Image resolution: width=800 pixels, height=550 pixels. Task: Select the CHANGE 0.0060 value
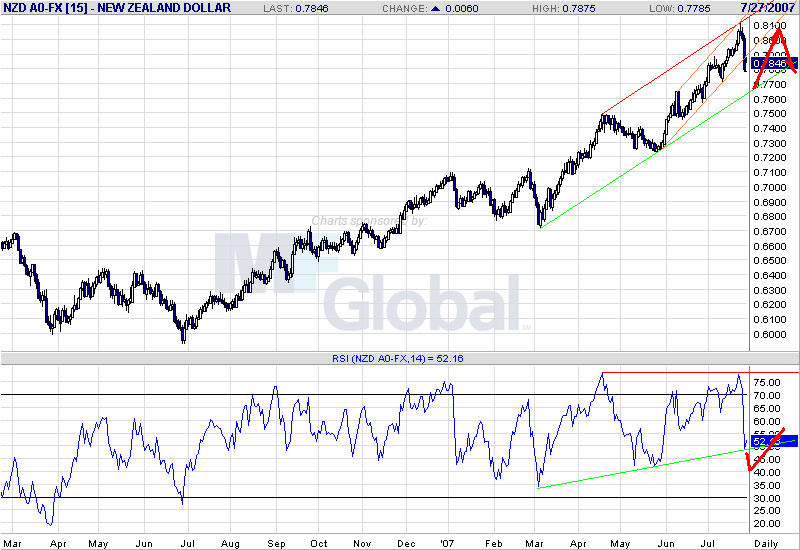[x=461, y=8]
